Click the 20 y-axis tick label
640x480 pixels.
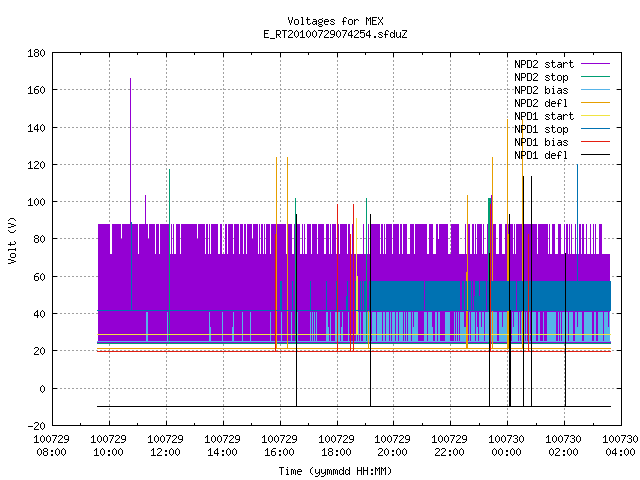39,351
